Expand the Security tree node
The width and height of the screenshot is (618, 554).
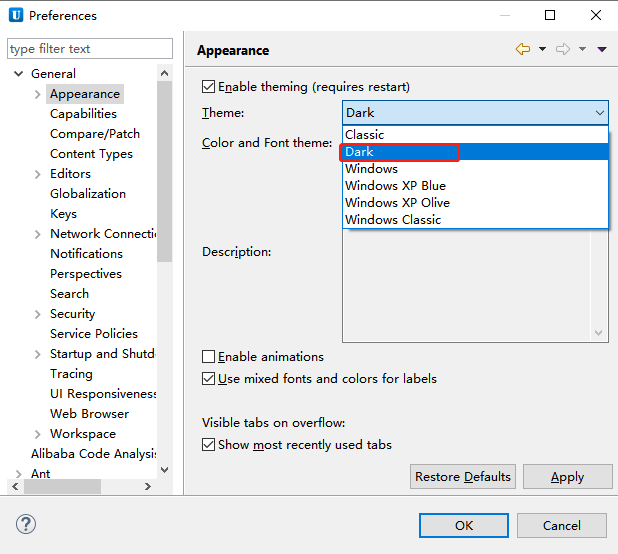tap(37, 314)
